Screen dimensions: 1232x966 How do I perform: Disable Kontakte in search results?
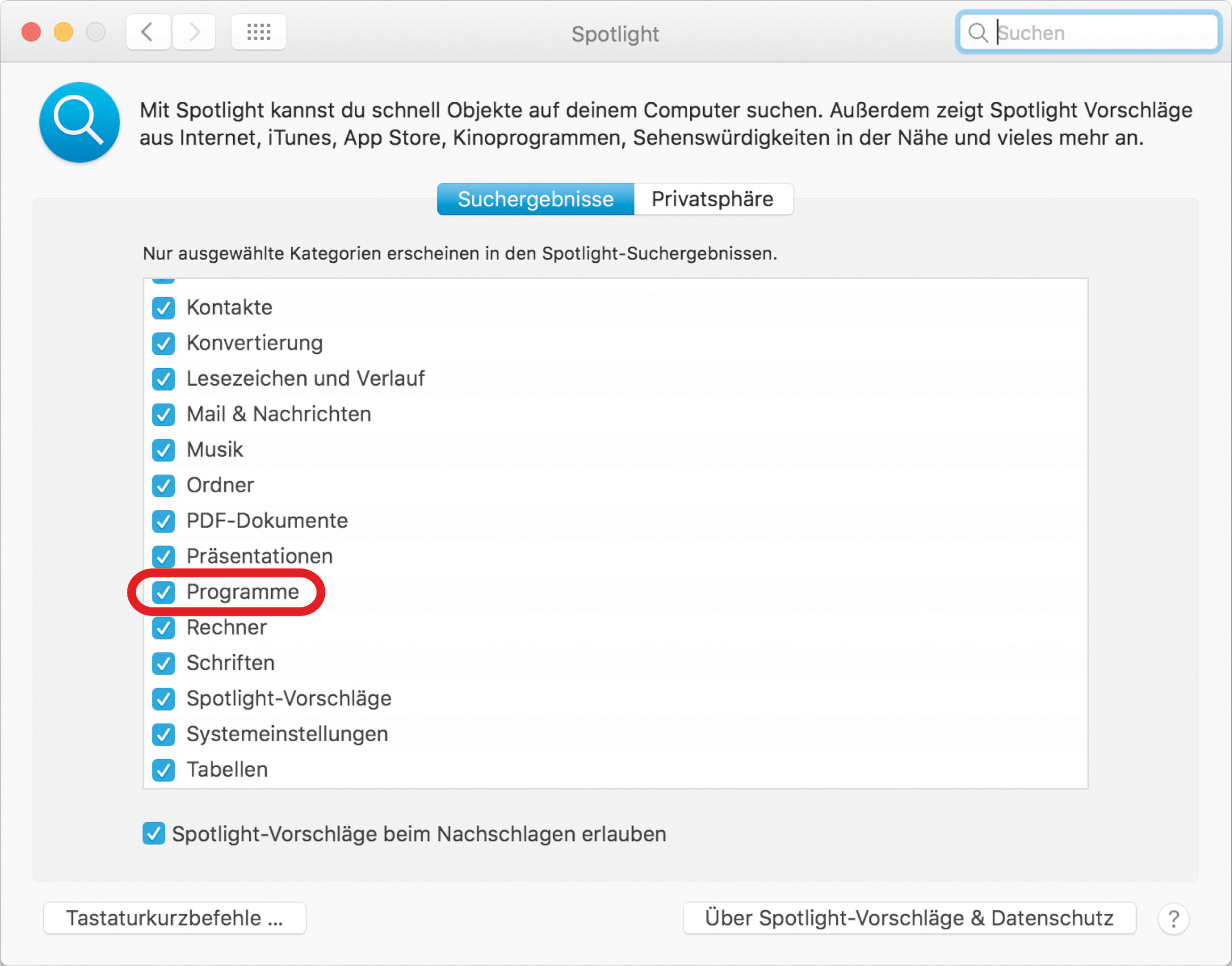pyautogui.click(x=164, y=307)
